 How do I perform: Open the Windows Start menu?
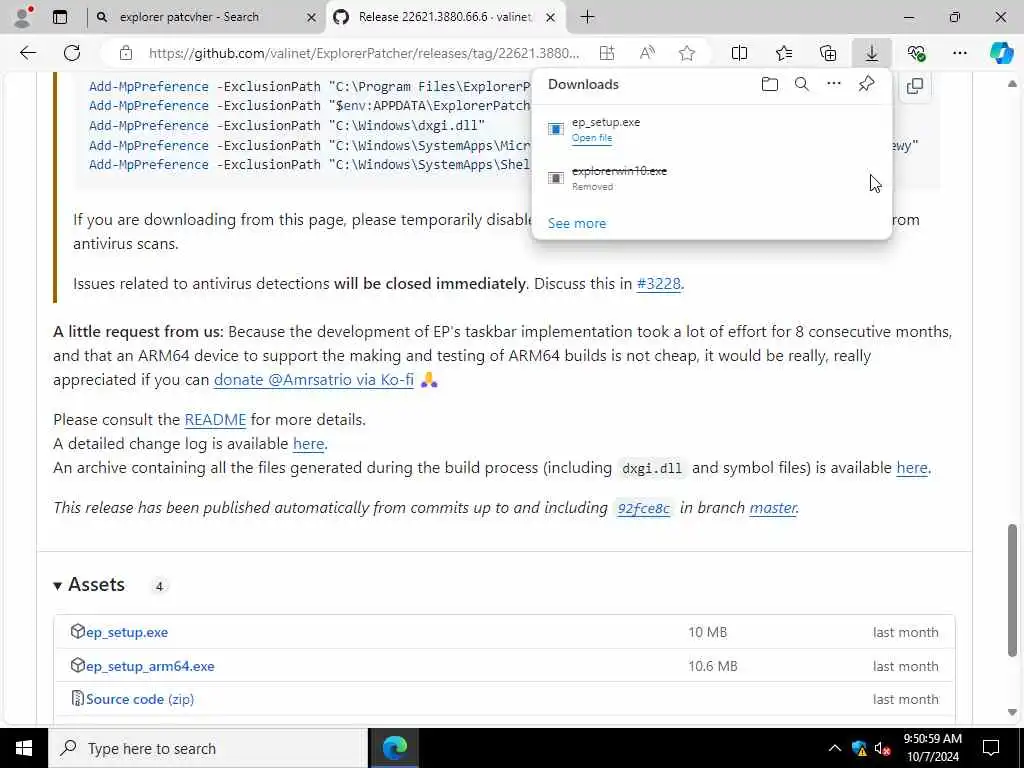click(x=24, y=748)
